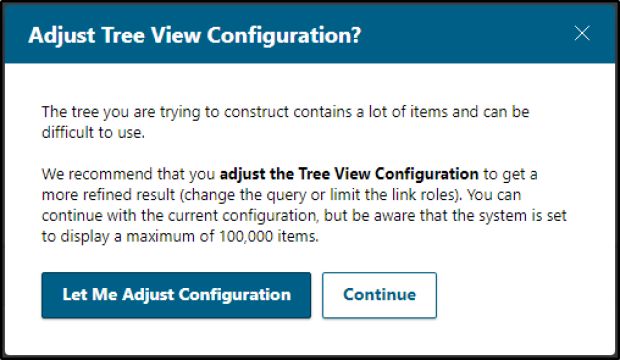Click the X icon in the header
The image size is (620, 360).
click(x=582, y=34)
